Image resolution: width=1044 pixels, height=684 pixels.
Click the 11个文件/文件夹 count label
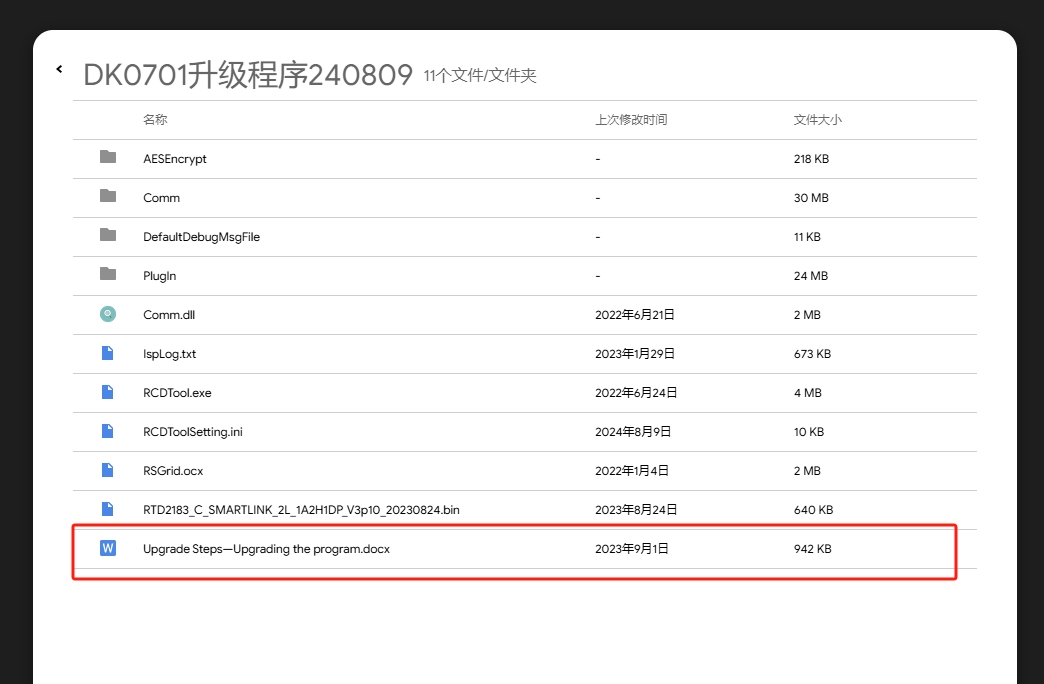click(x=480, y=76)
